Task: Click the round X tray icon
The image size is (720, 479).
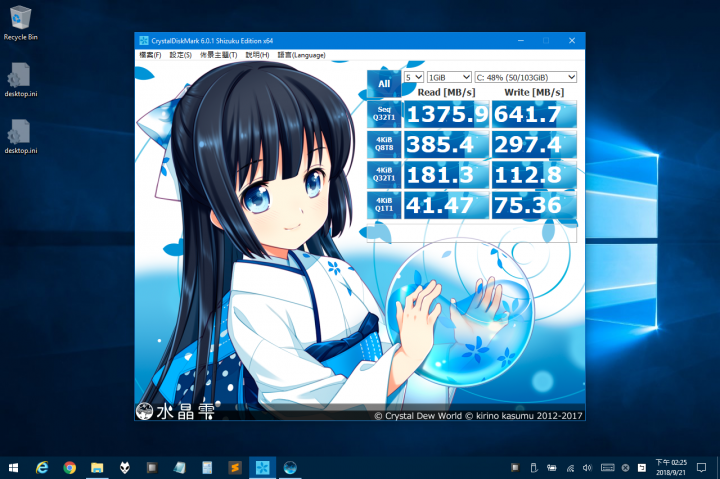Action: [x=625, y=468]
